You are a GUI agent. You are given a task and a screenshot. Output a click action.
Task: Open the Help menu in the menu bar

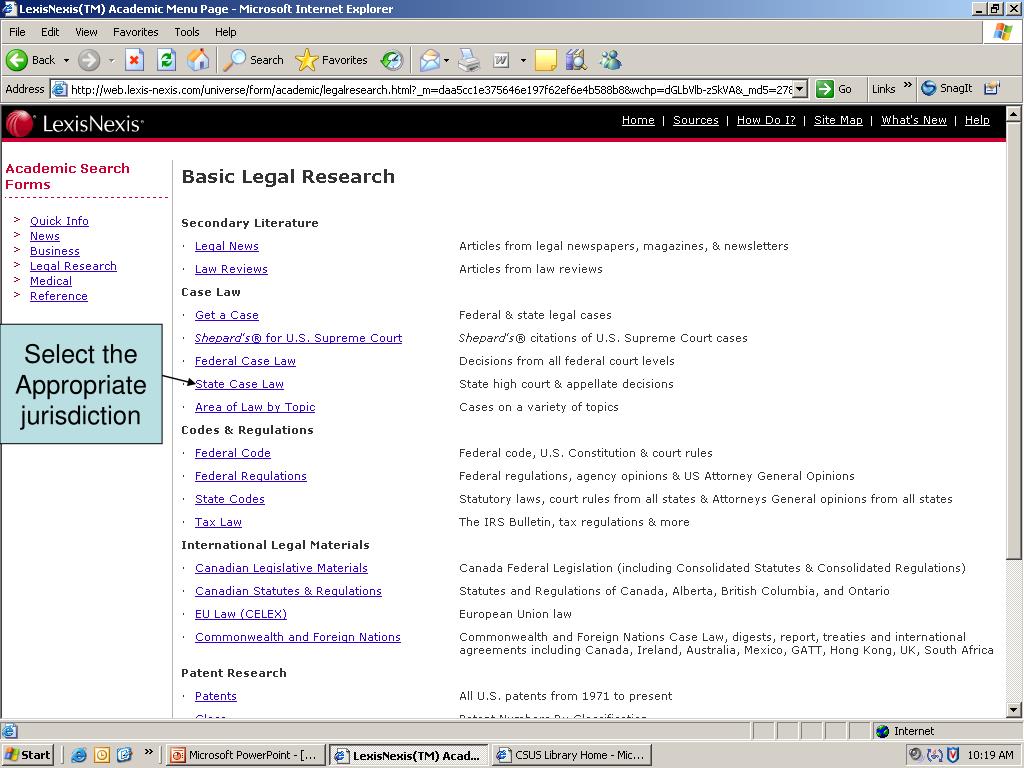[x=225, y=32]
